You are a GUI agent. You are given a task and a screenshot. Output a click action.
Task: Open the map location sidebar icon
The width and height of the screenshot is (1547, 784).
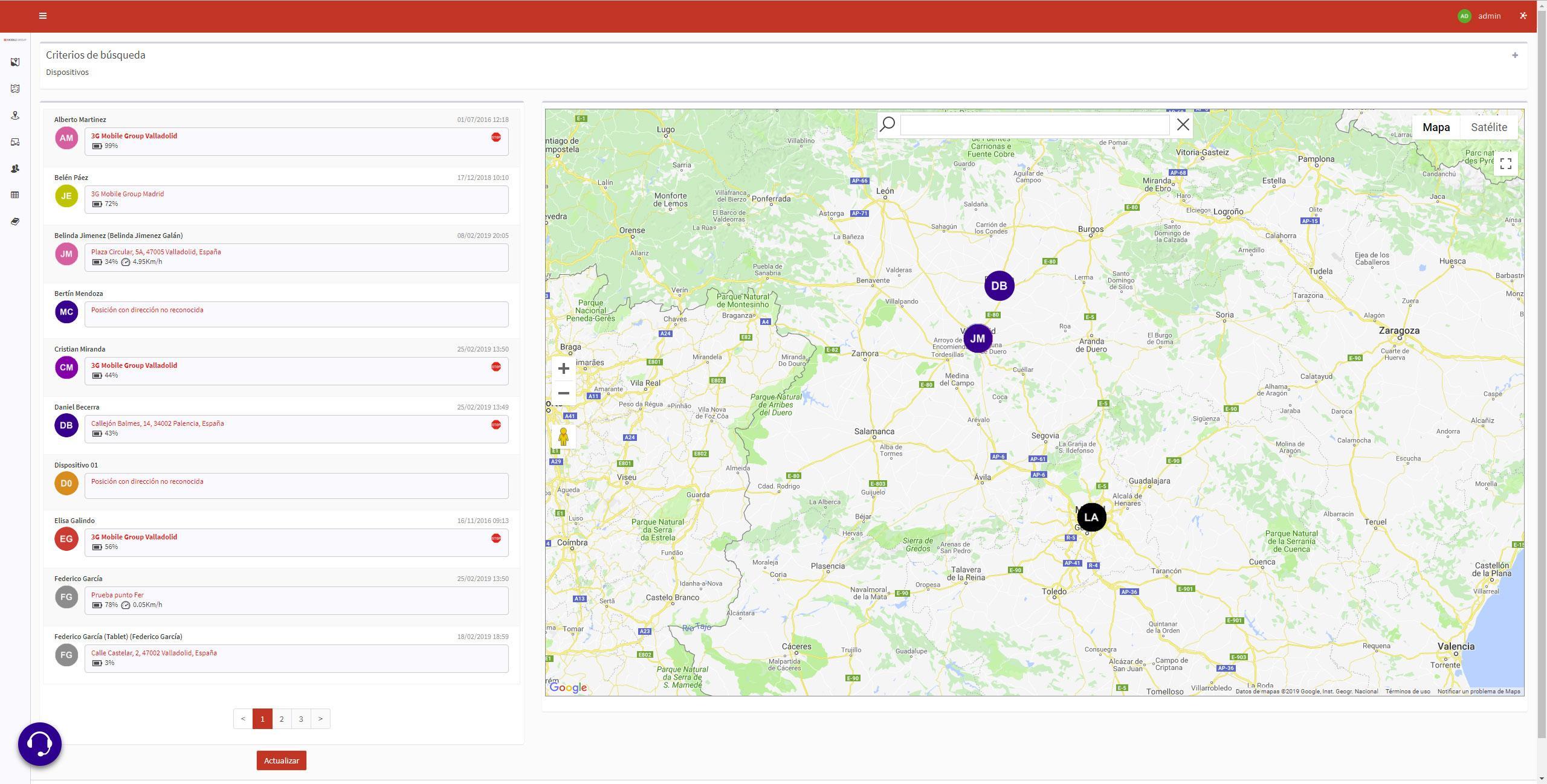15,62
